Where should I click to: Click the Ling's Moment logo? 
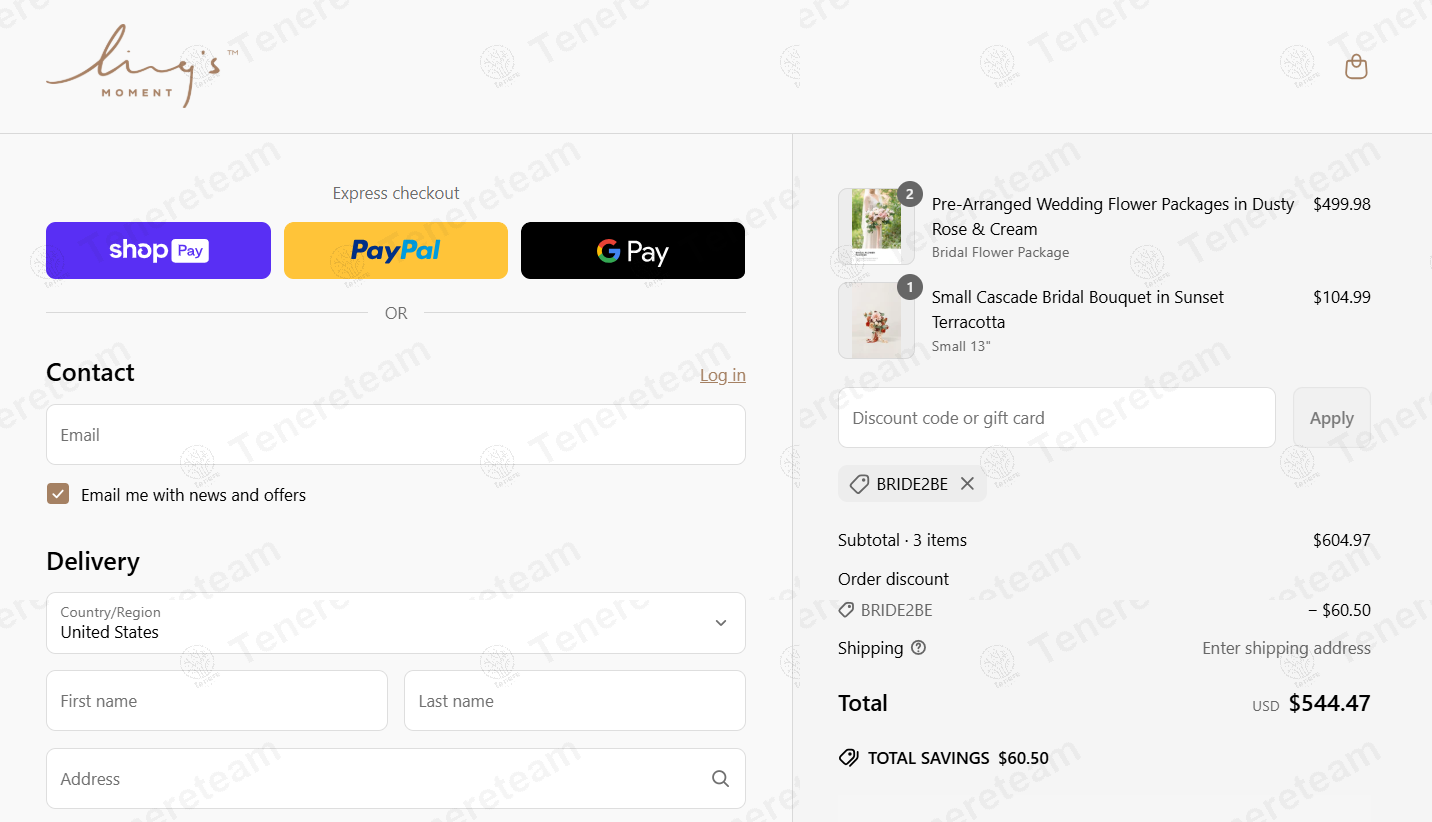pyautogui.click(x=141, y=66)
